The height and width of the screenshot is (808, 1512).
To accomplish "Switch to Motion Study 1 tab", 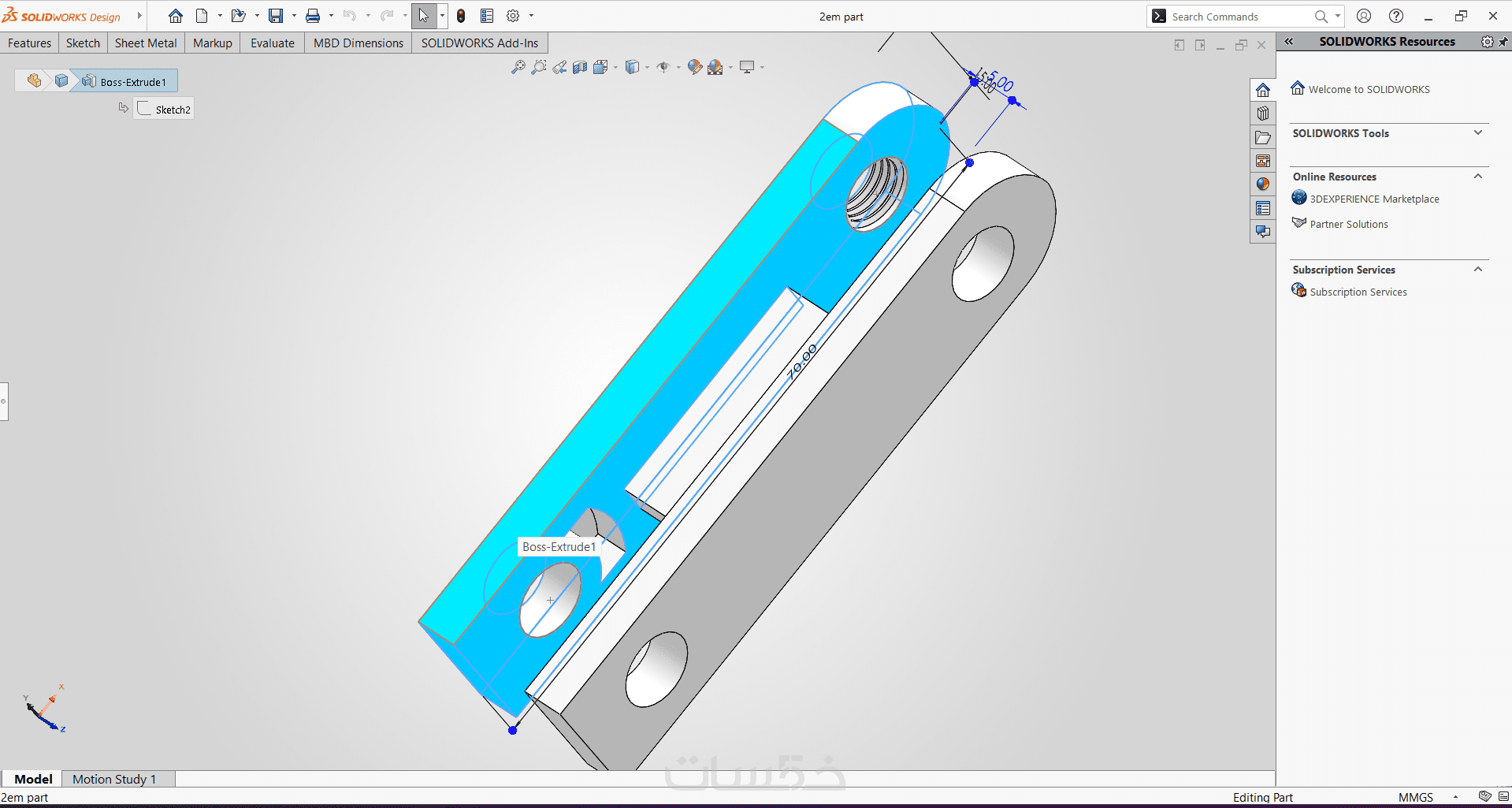I will [x=114, y=779].
